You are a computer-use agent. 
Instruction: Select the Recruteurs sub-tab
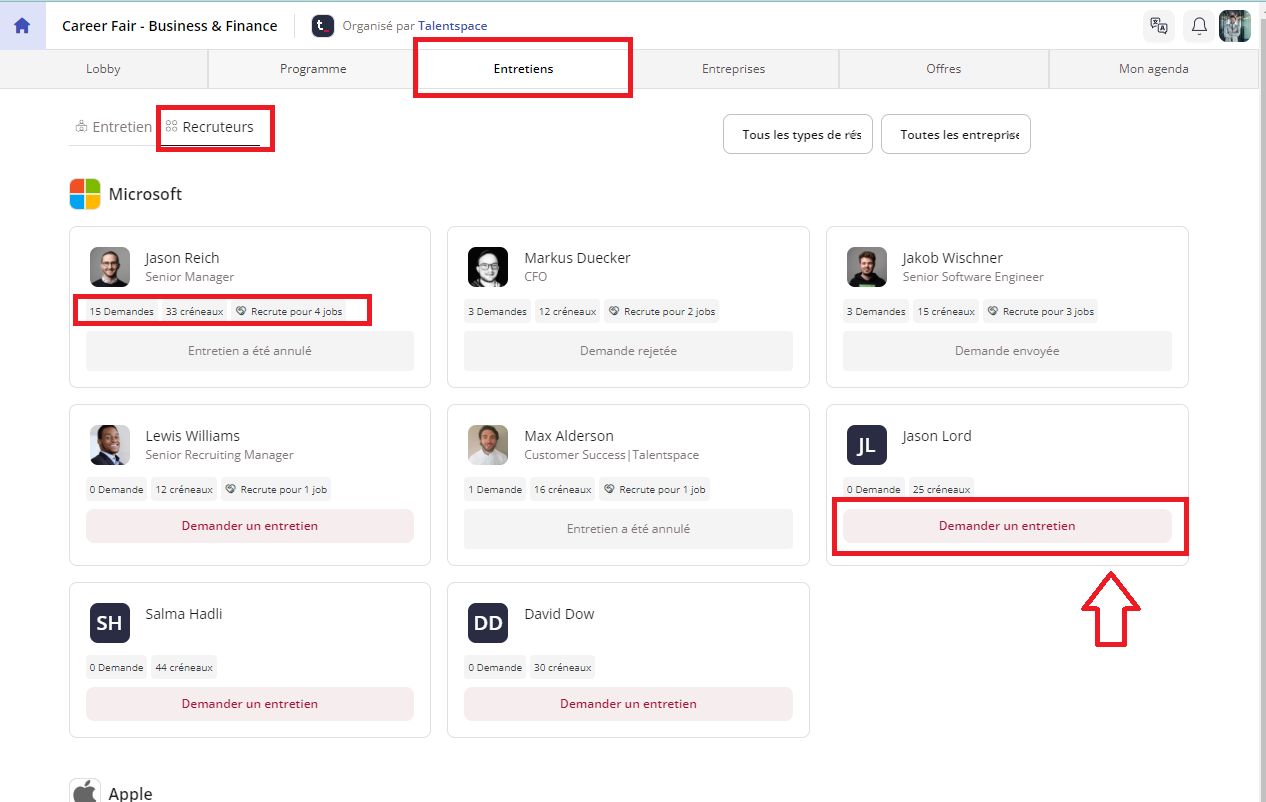[210, 127]
